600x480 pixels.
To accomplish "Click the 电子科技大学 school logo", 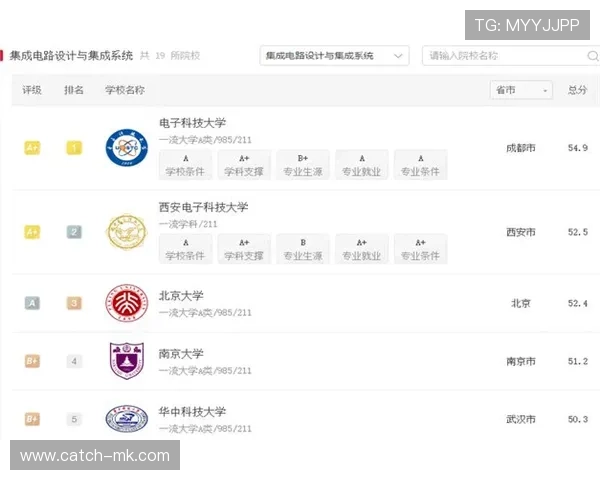I will 126,148.
